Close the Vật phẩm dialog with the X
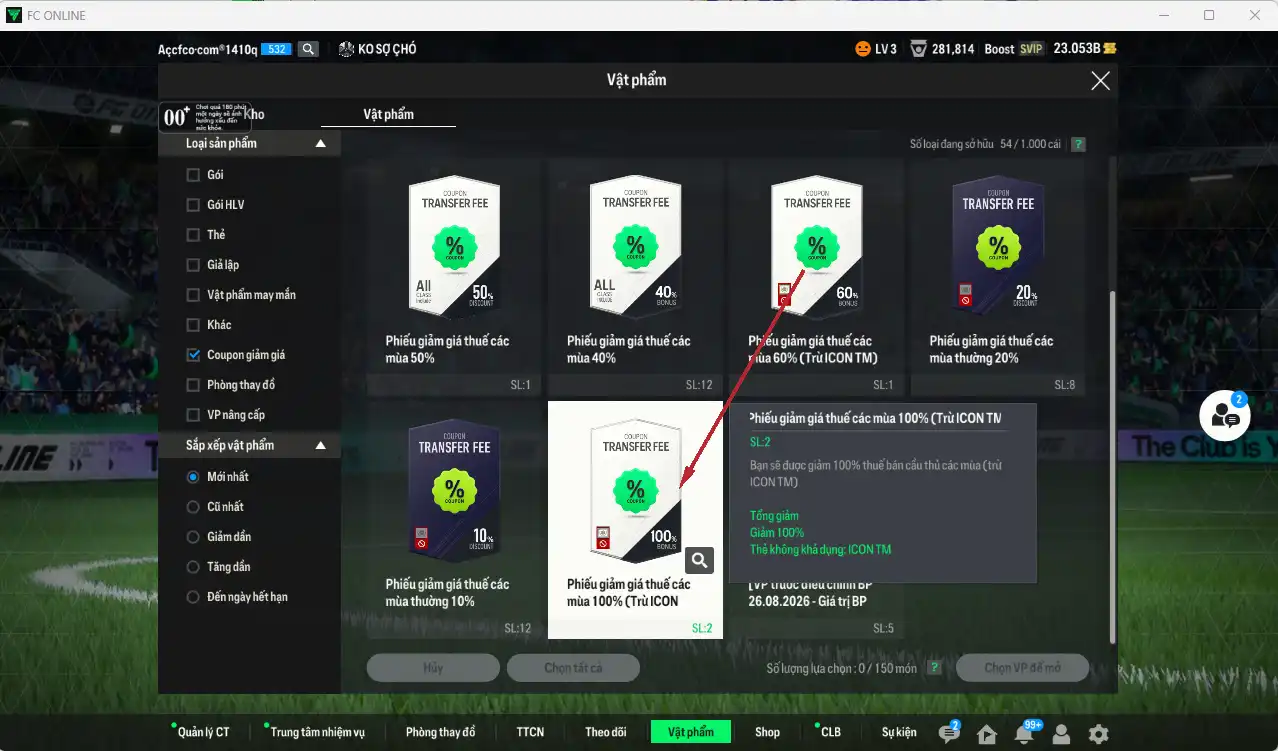The width and height of the screenshot is (1278, 751). (x=1100, y=81)
